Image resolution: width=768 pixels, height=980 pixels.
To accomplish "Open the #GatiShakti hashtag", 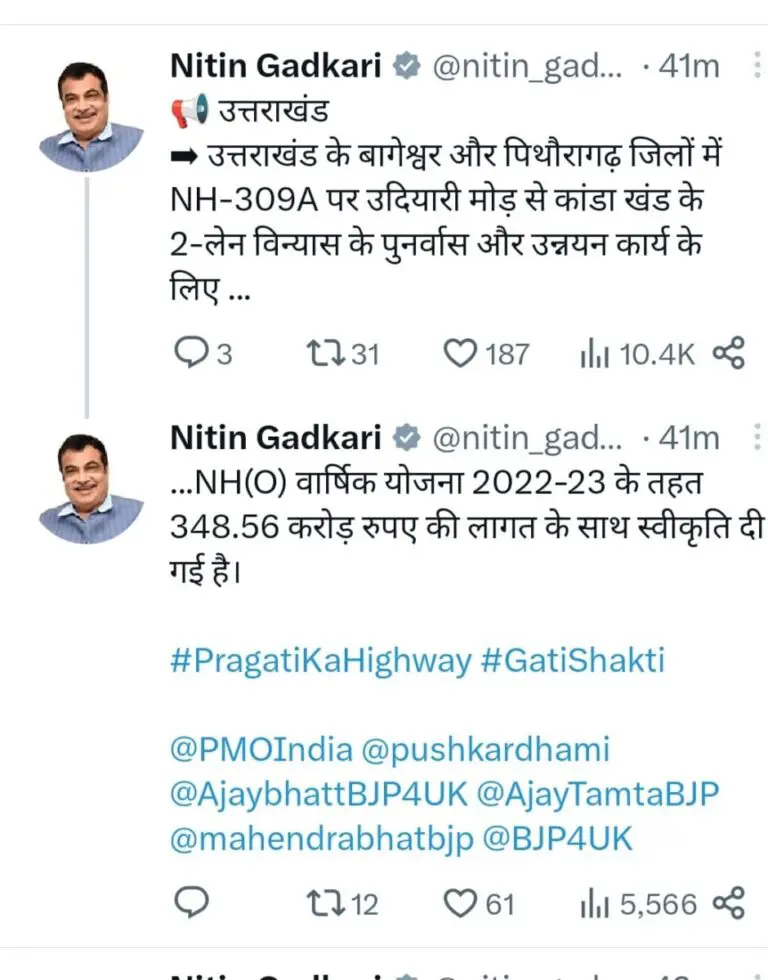I will 572,661.
